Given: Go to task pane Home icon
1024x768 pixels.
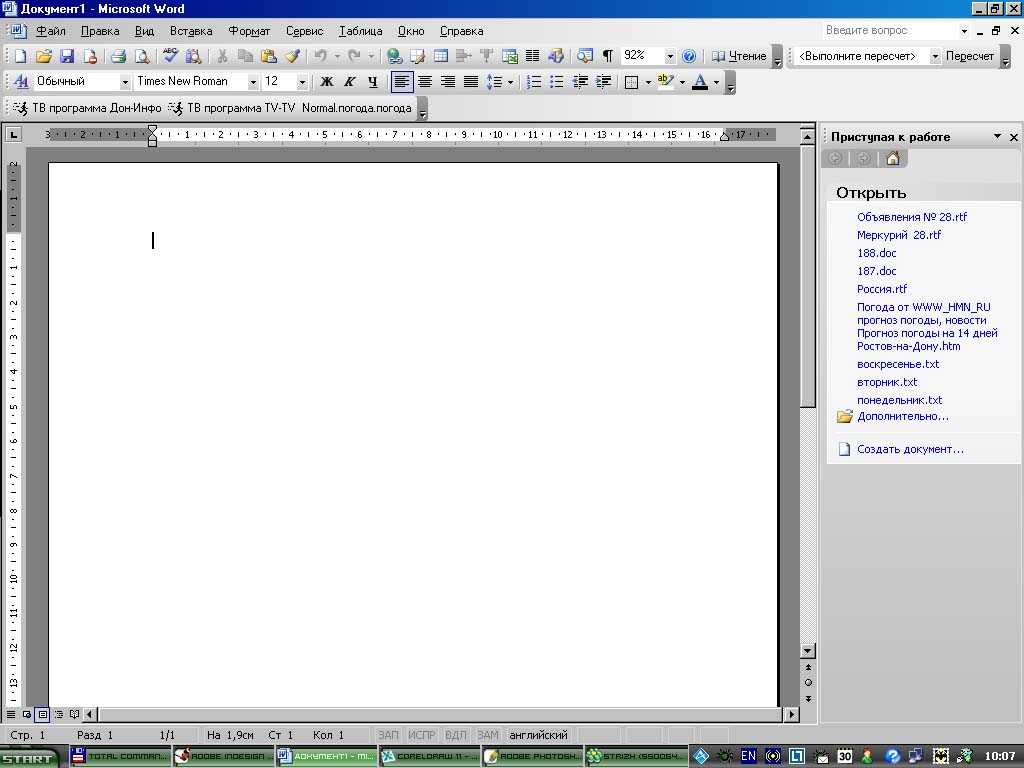Looking at the screenshot, I should pos(893,158).
